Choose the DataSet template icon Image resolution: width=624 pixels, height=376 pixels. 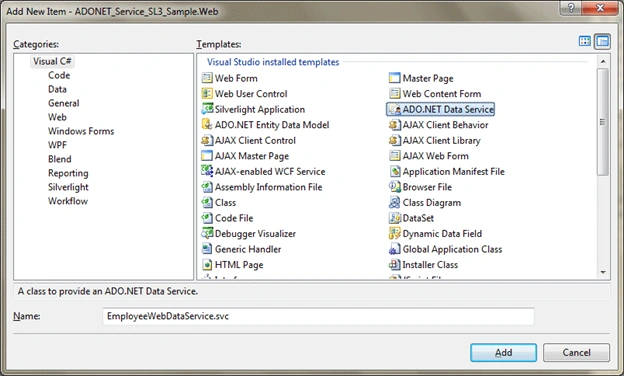click(x=394, y=218)
